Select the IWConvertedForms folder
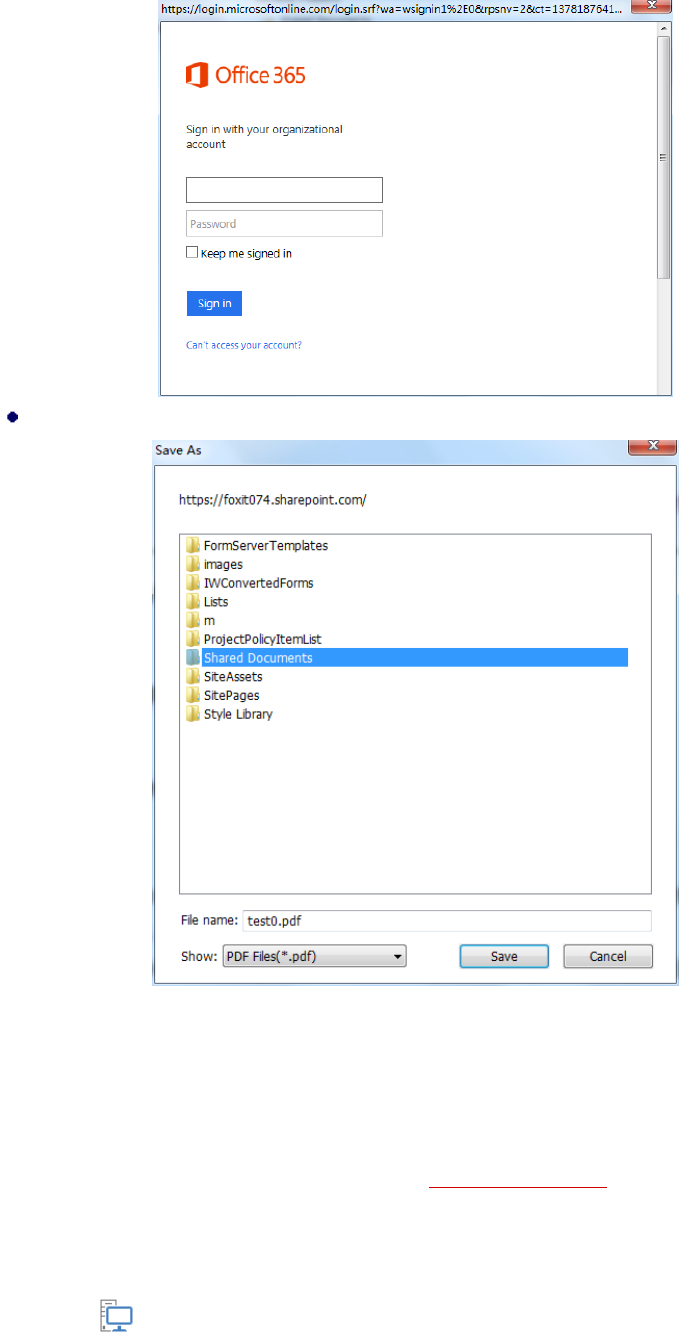679x1335 pixels. coord(258,583)
